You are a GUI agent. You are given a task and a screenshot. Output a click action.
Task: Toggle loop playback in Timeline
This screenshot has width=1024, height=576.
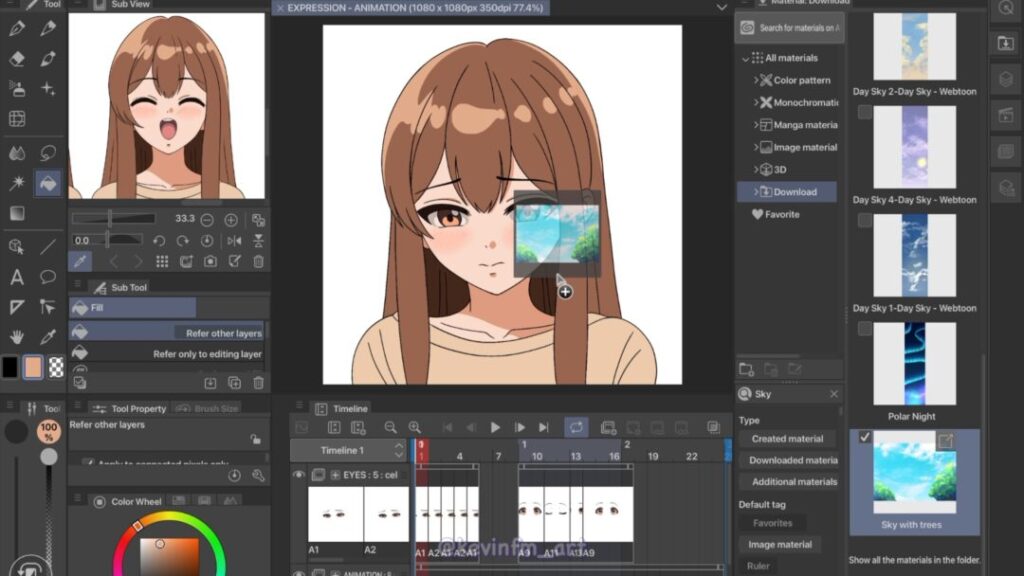pos(576,428)
